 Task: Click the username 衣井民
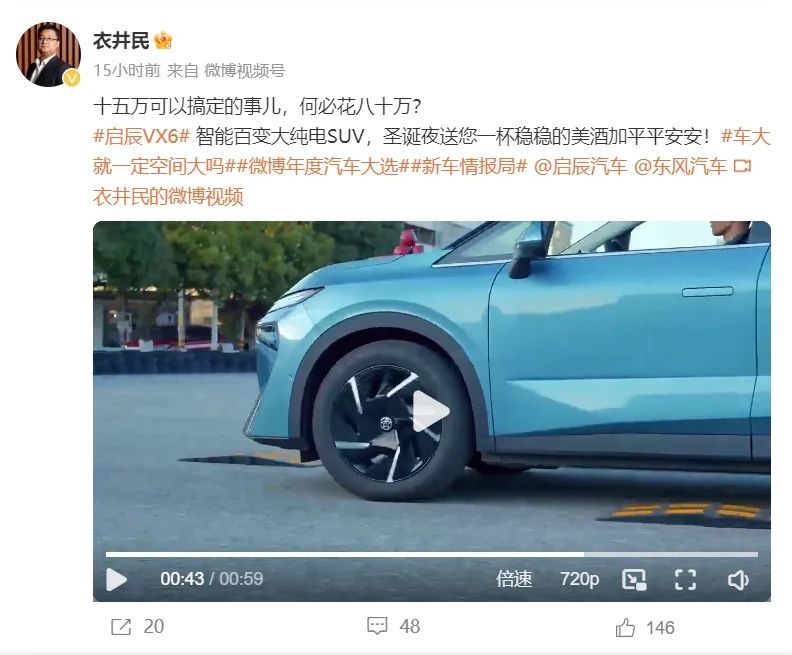coord(121,41)
